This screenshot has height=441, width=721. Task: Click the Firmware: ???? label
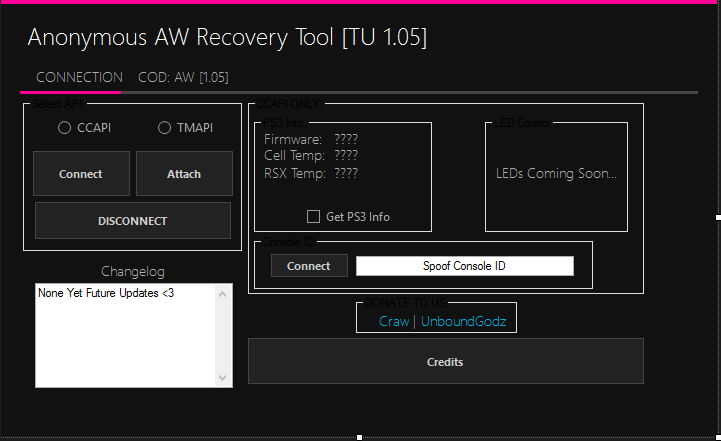tap(311, 139)
